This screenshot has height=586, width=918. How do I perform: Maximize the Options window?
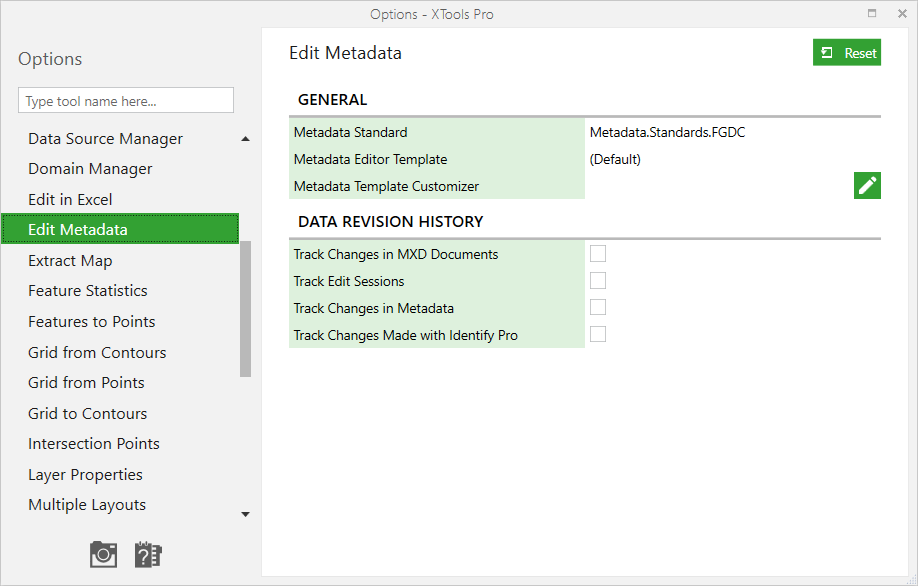pos(872,14)
